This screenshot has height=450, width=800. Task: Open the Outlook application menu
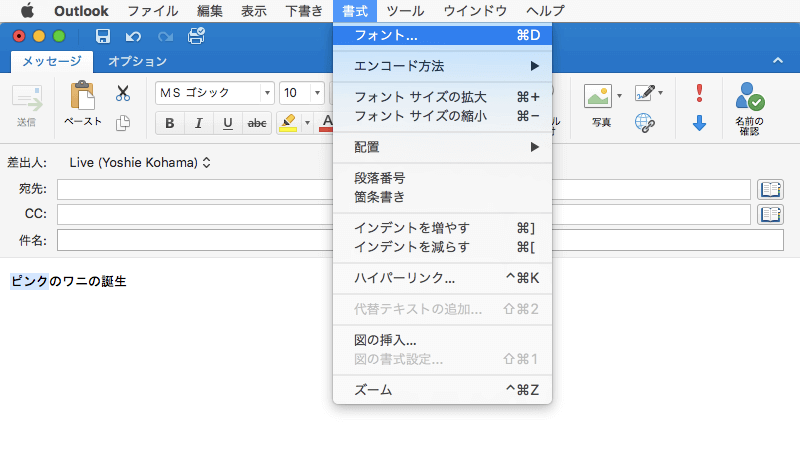pyautogui.click(x=81, y=11)
